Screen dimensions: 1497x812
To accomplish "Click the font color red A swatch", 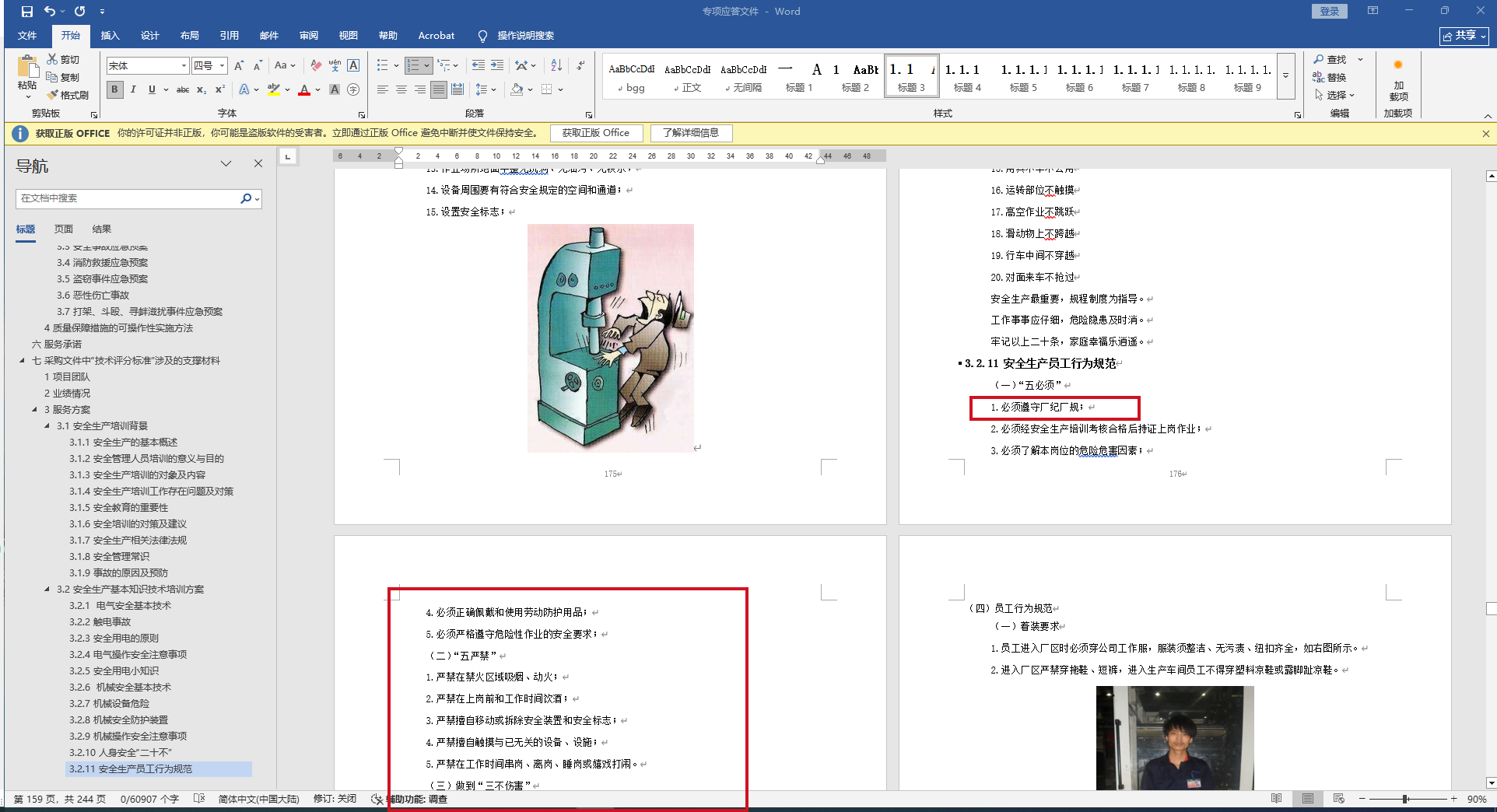I will coord(304,89).
